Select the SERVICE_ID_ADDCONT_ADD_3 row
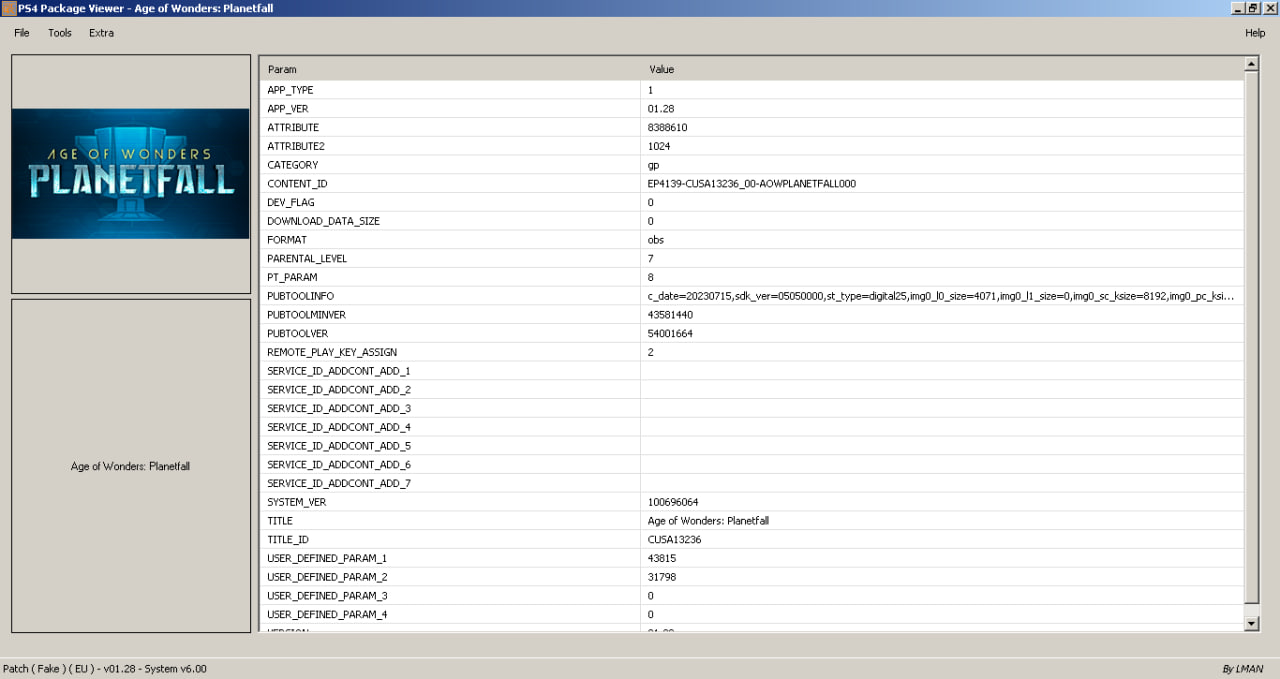Screen dimensions: 1280x679 [x=752, y=409]
